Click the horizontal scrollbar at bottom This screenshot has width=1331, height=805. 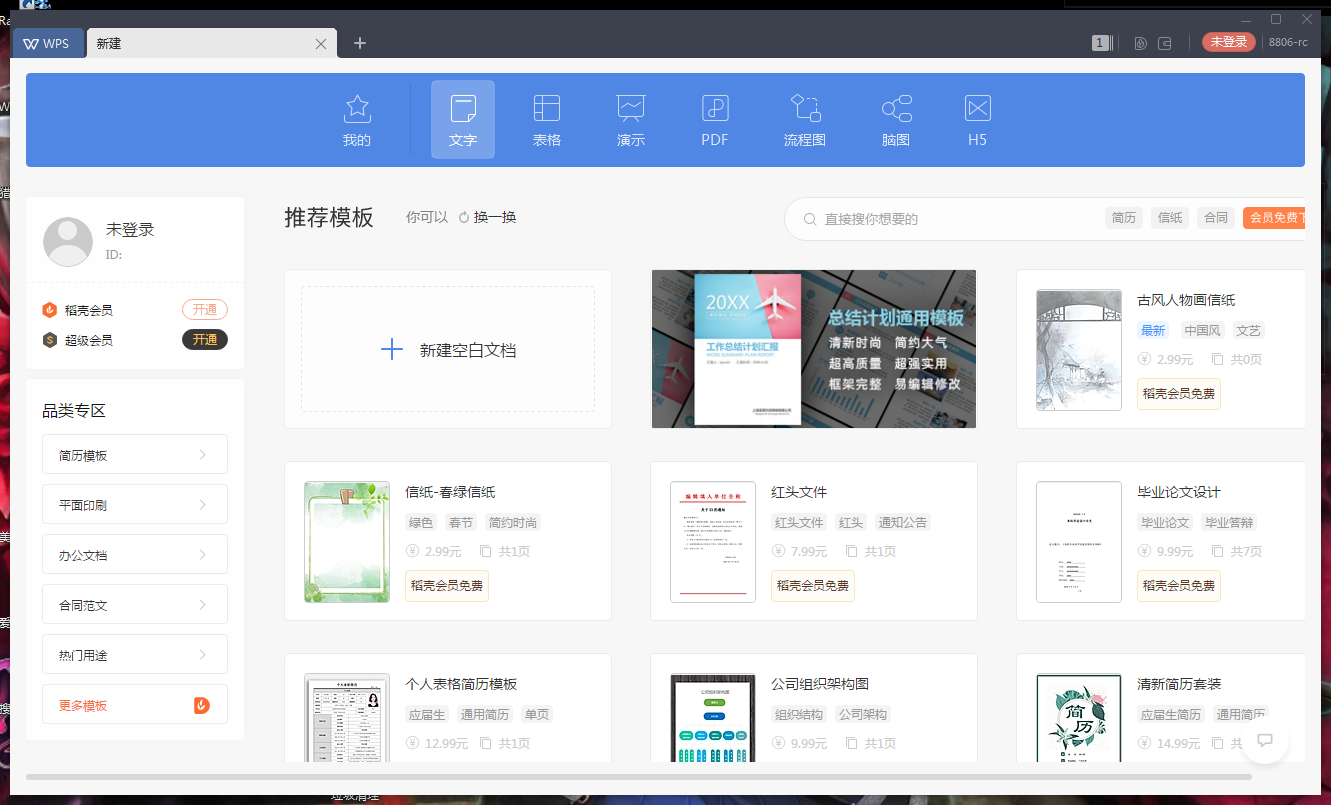[x=638, y=777]
